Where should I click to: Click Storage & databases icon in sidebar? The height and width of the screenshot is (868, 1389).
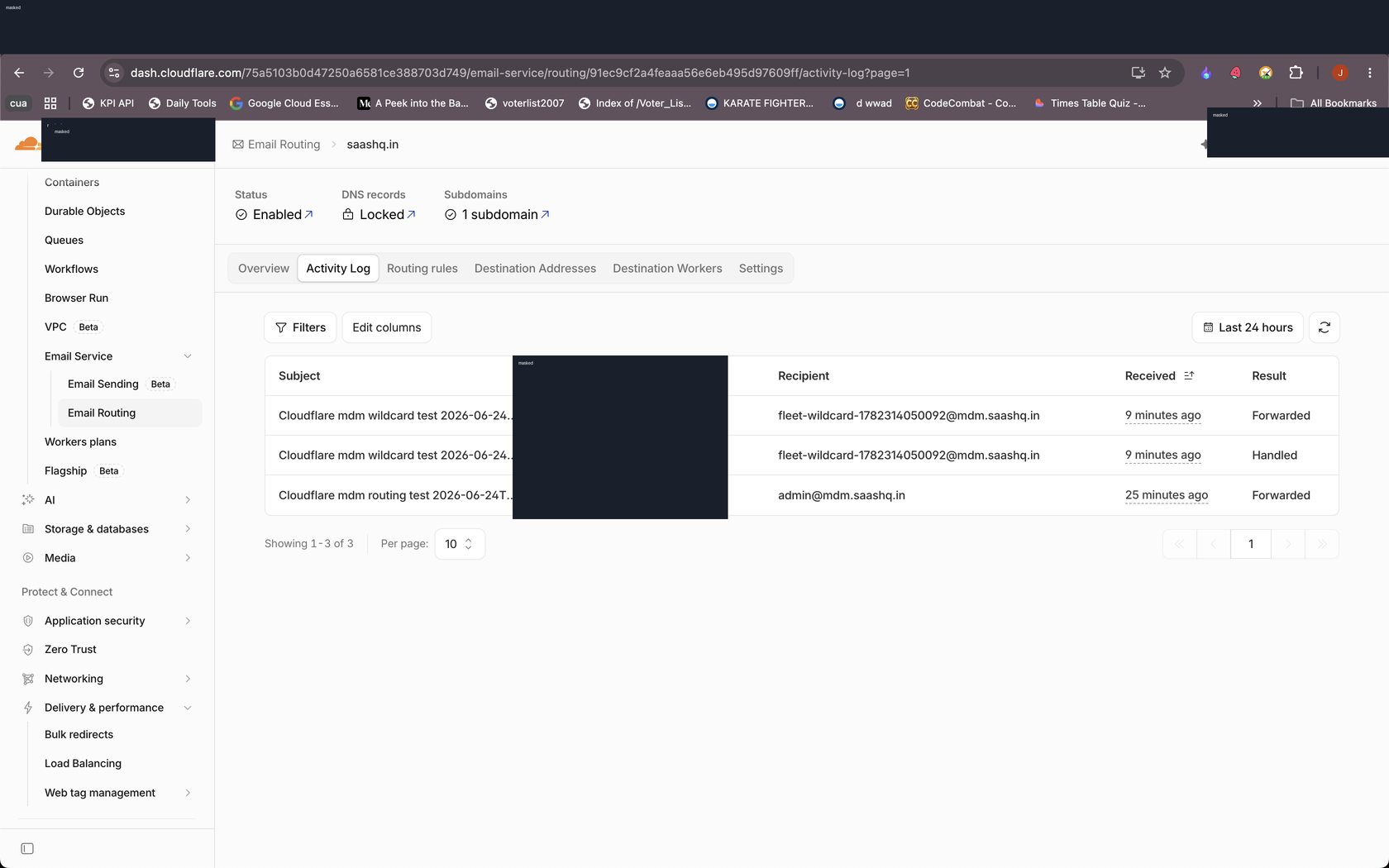point(28,529)
